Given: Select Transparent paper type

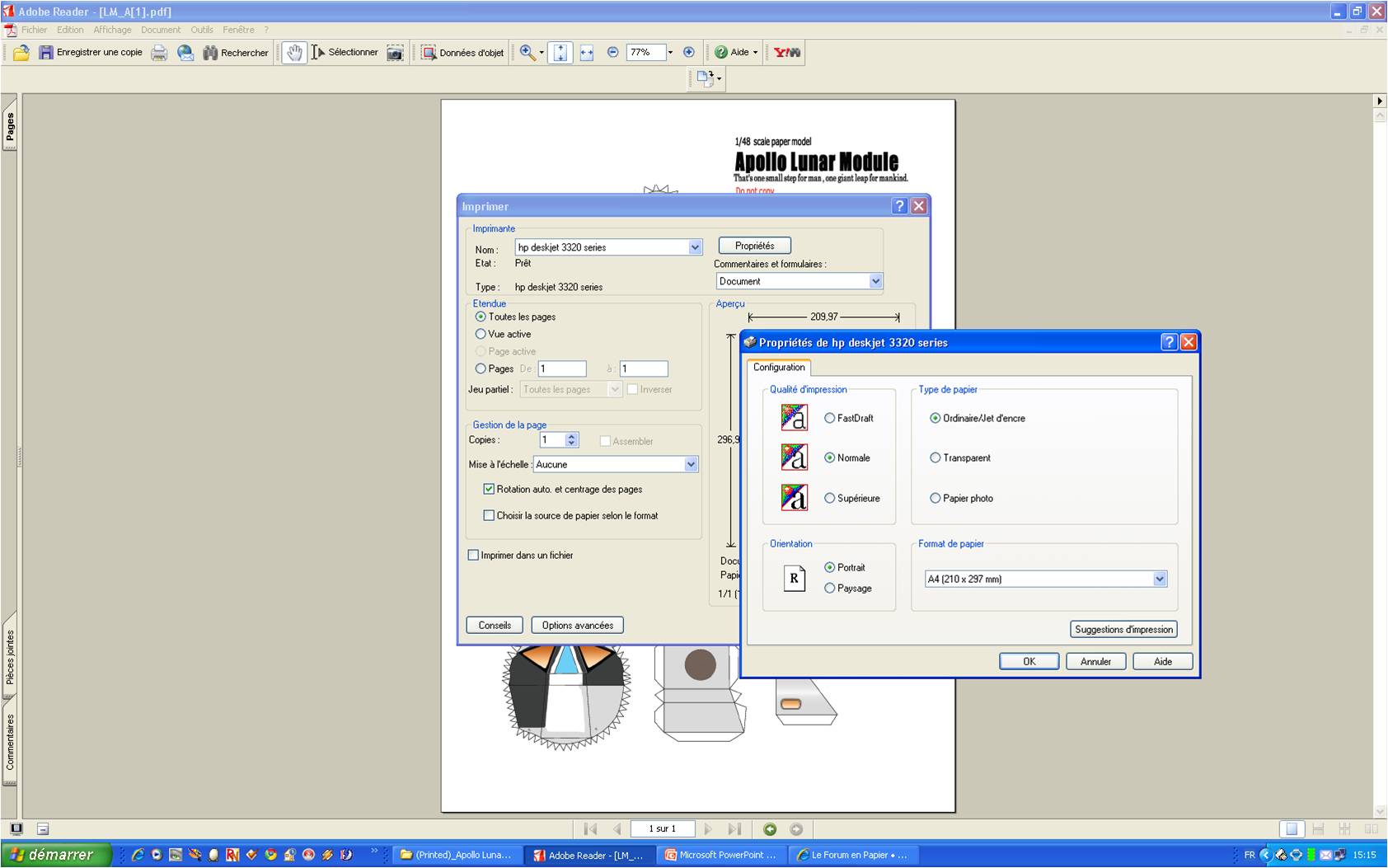Looking at the screenshot, I should point(935,457).
